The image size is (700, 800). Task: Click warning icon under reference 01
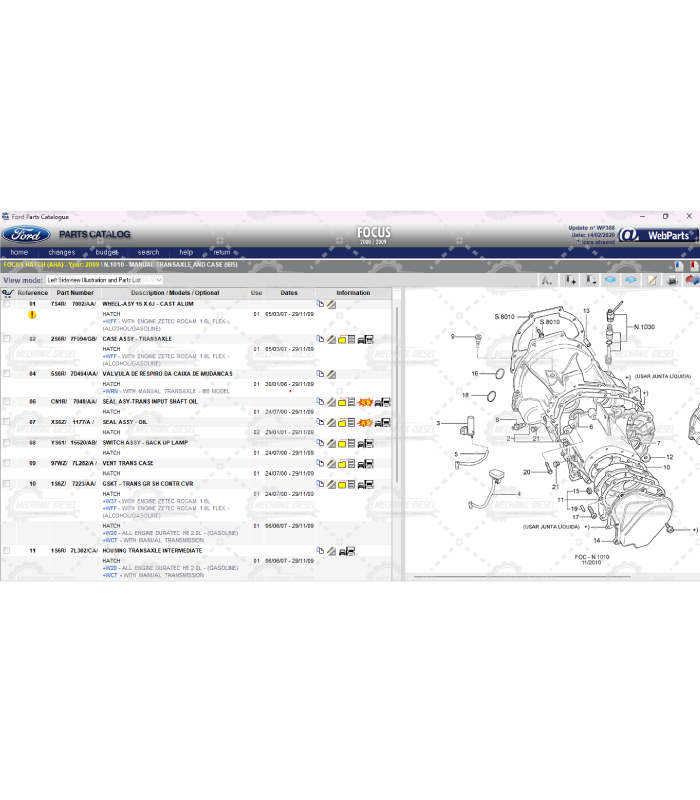(x=32, y=314)
